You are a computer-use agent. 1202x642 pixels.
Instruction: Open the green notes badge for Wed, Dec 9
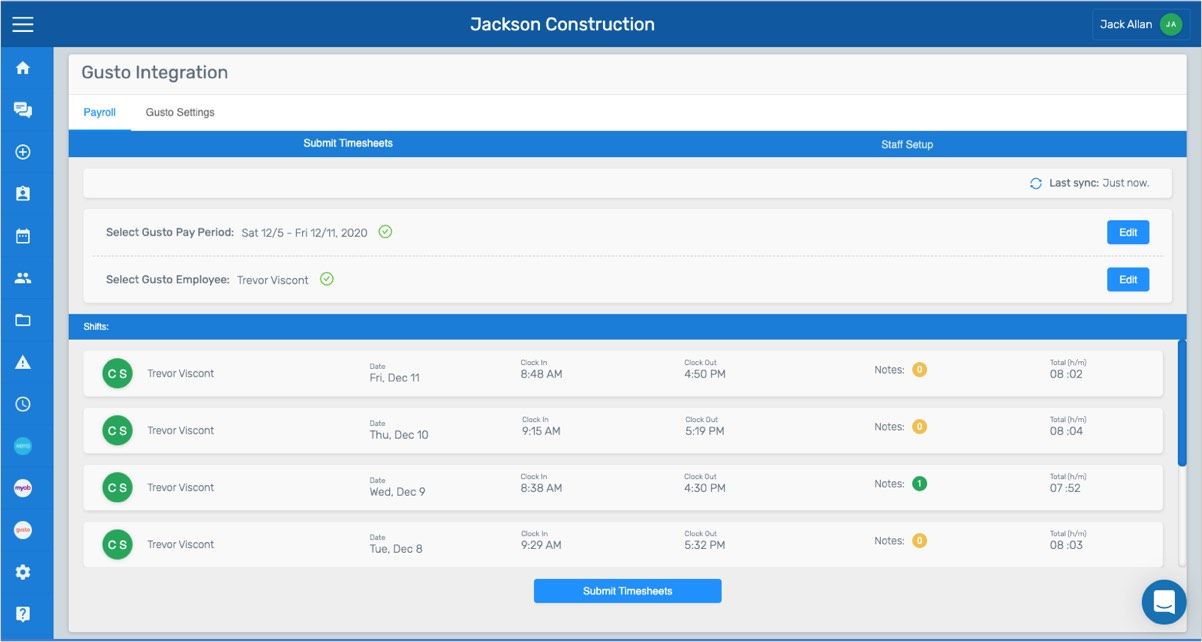coord(919,483)
